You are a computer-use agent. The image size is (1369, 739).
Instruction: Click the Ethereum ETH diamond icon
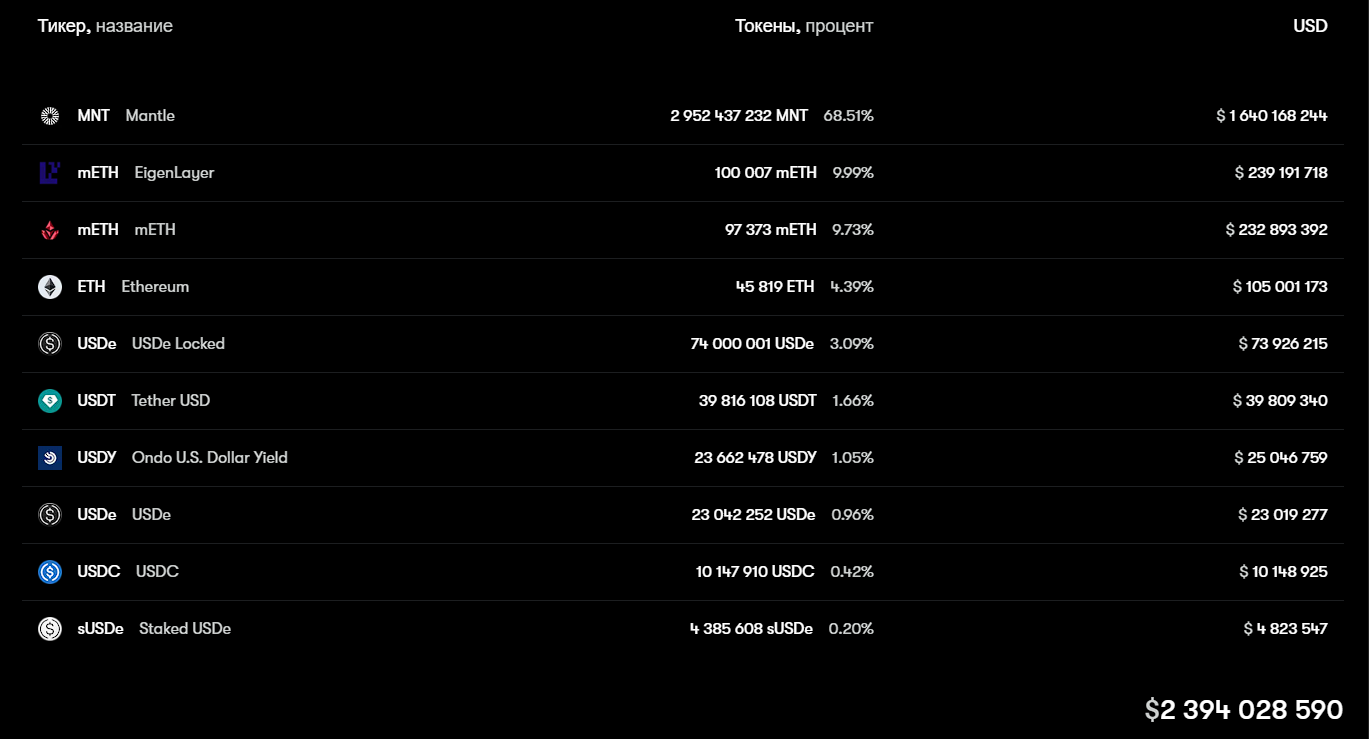pos(50,287)
